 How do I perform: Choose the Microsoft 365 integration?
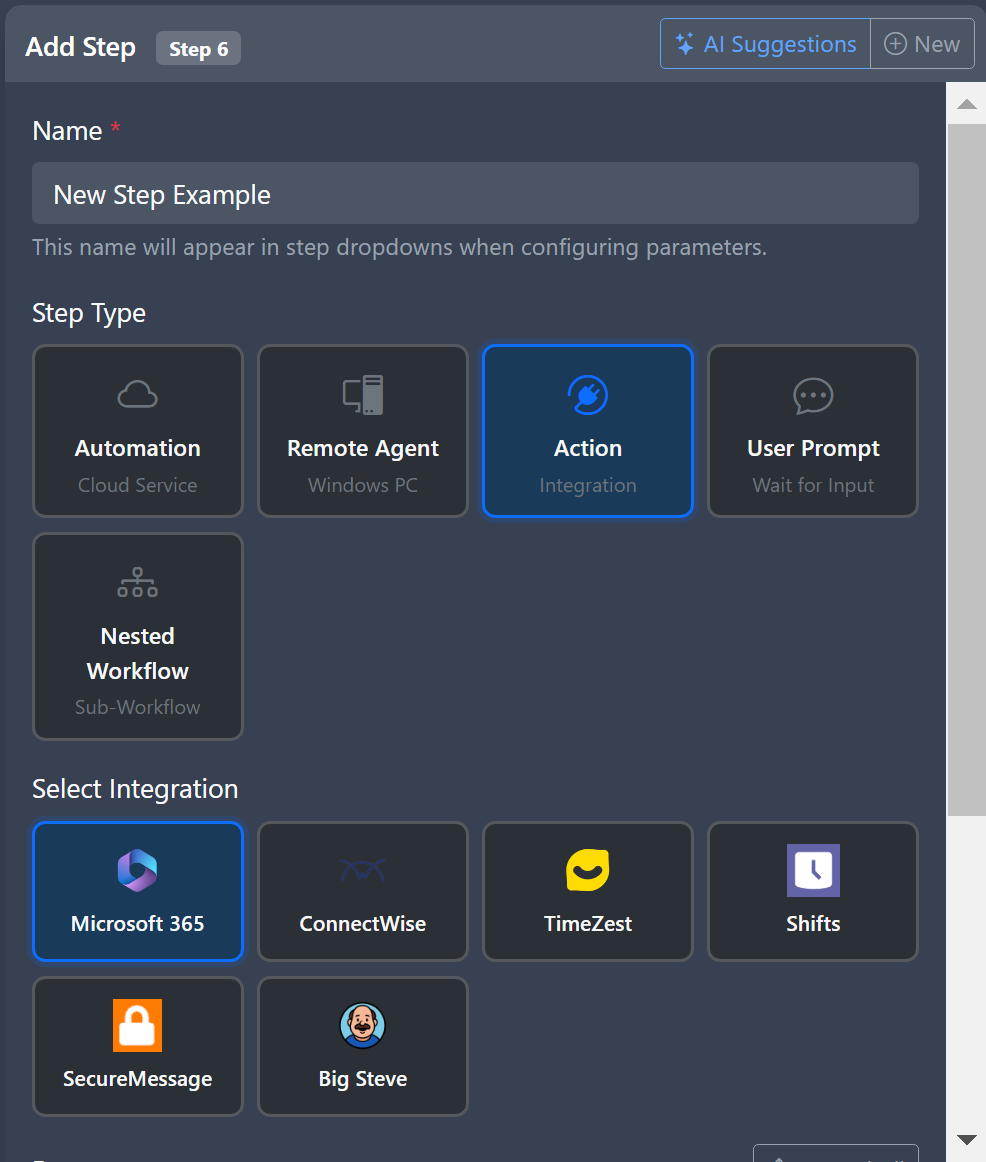point(138,891)
